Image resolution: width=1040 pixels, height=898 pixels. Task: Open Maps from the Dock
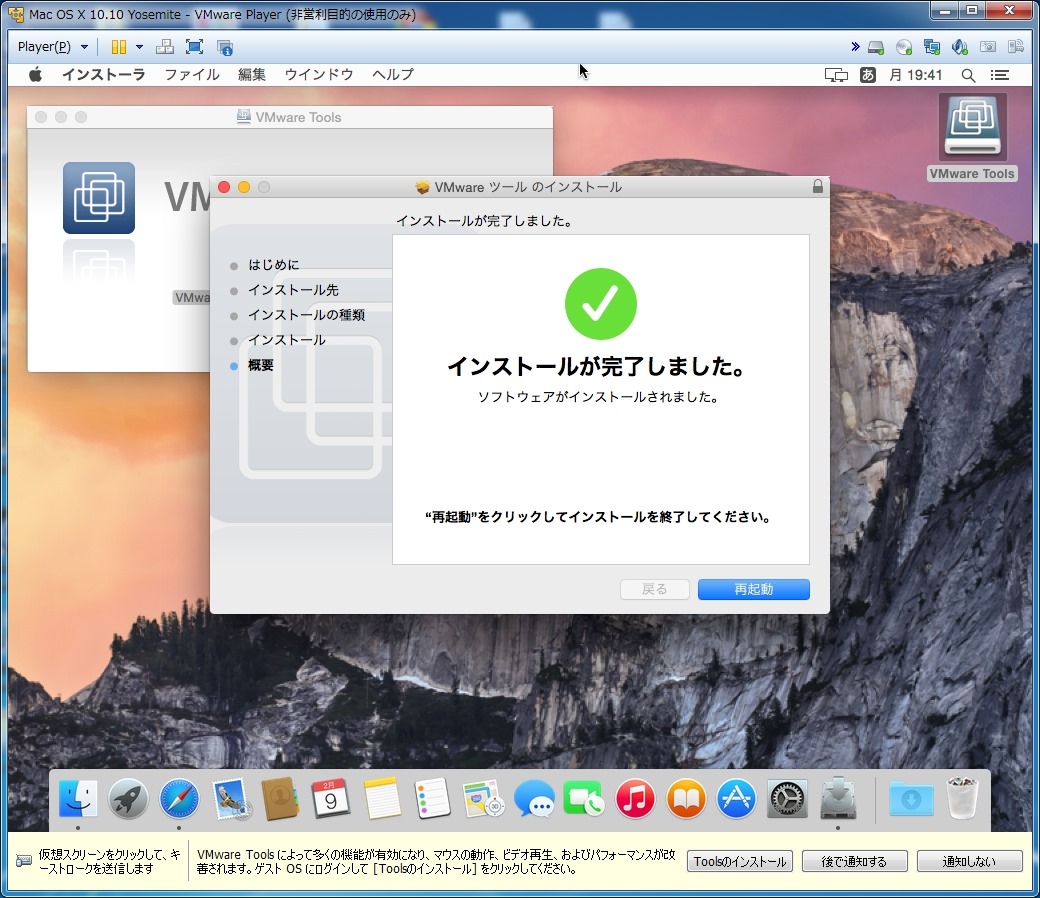[x=484, y=799]
